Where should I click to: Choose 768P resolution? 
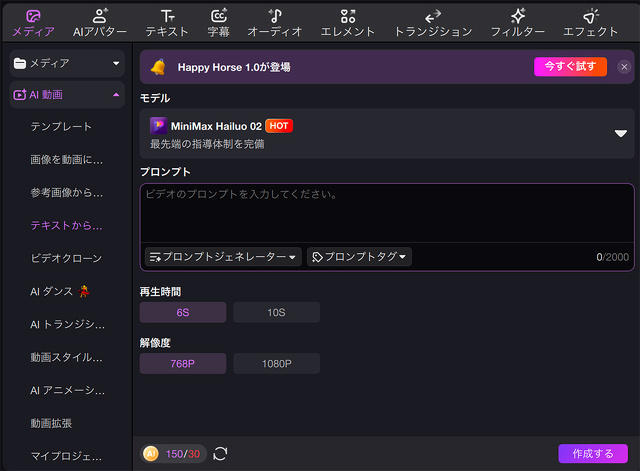tap(183, 364)
